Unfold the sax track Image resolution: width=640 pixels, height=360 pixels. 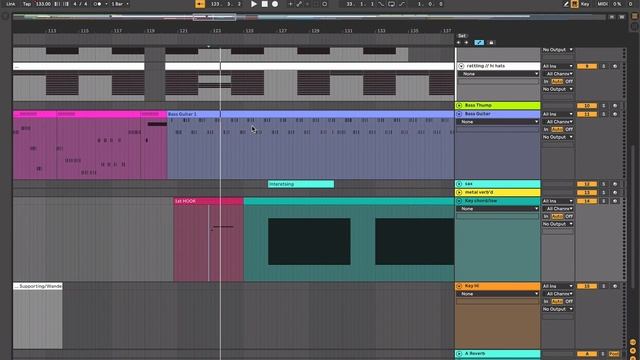460,184
